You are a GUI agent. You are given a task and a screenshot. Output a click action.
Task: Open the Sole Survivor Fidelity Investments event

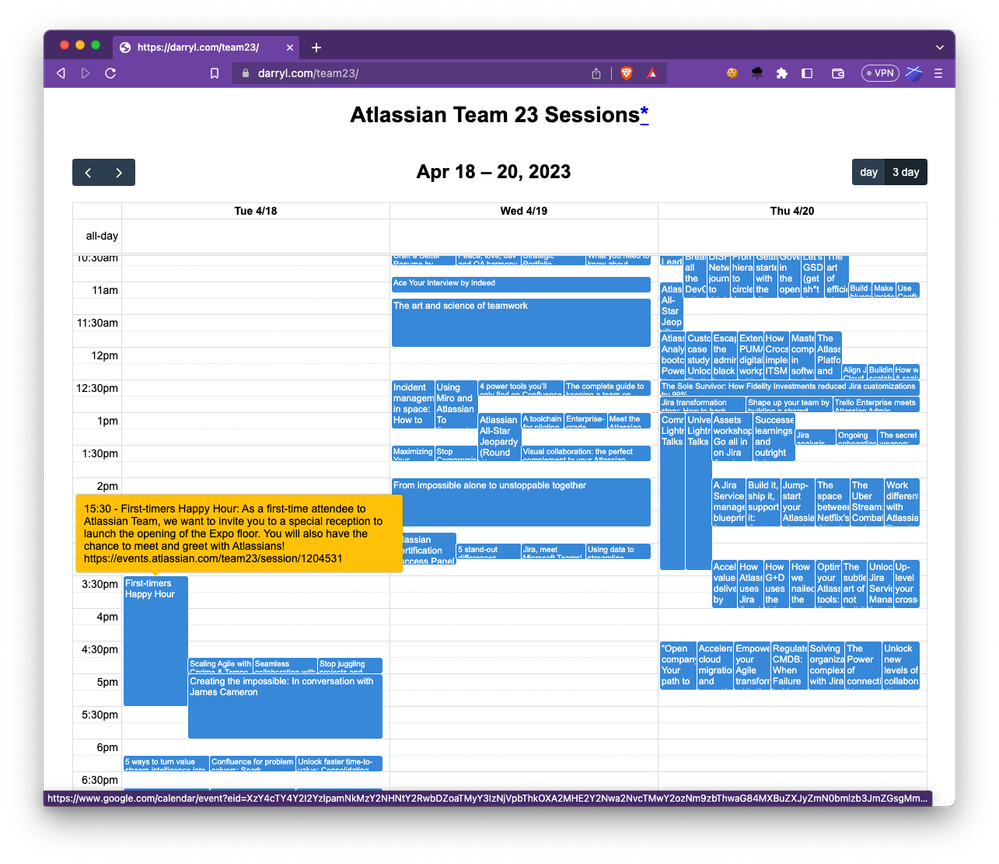789,388
